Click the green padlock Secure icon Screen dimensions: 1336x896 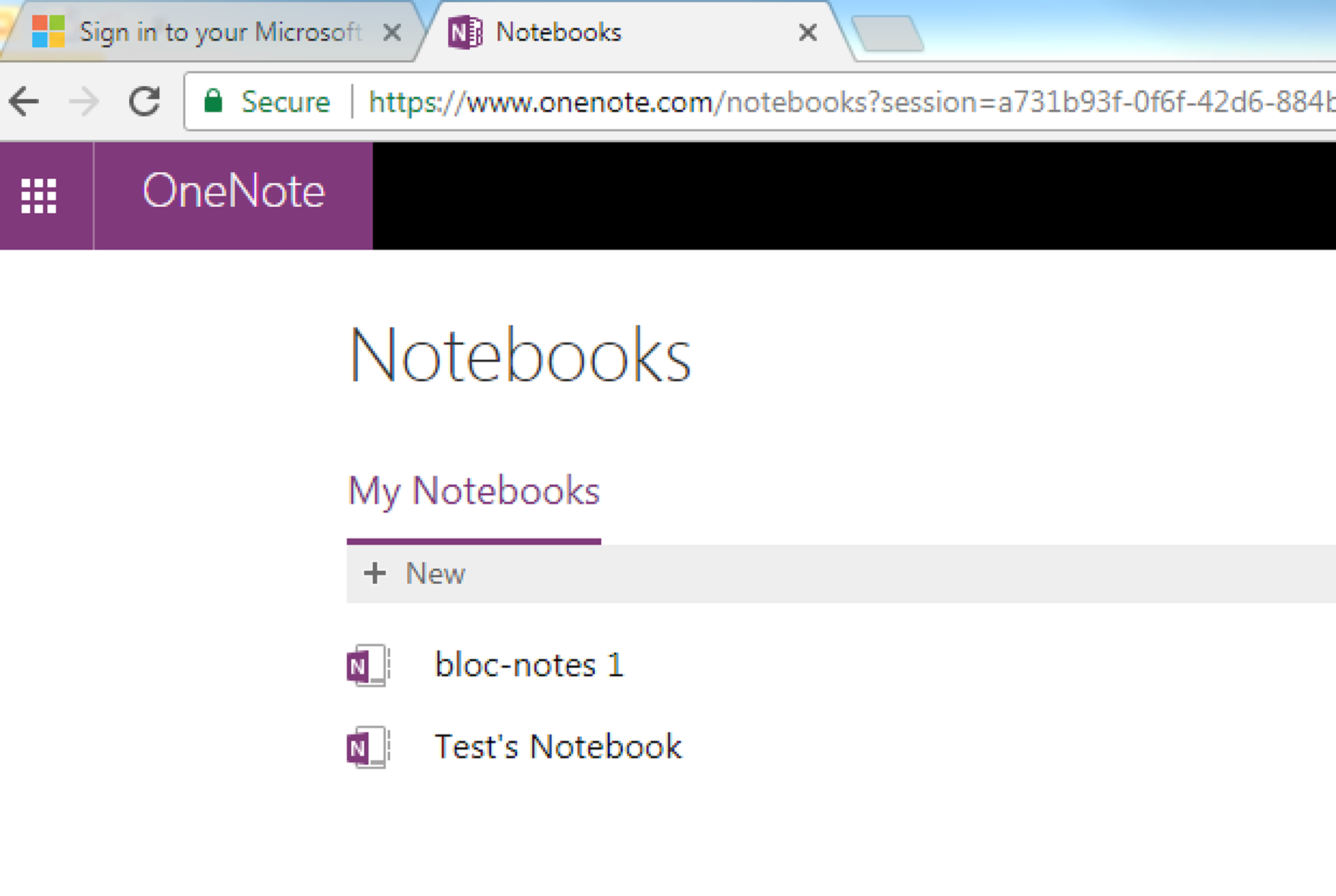coord(213,101)
